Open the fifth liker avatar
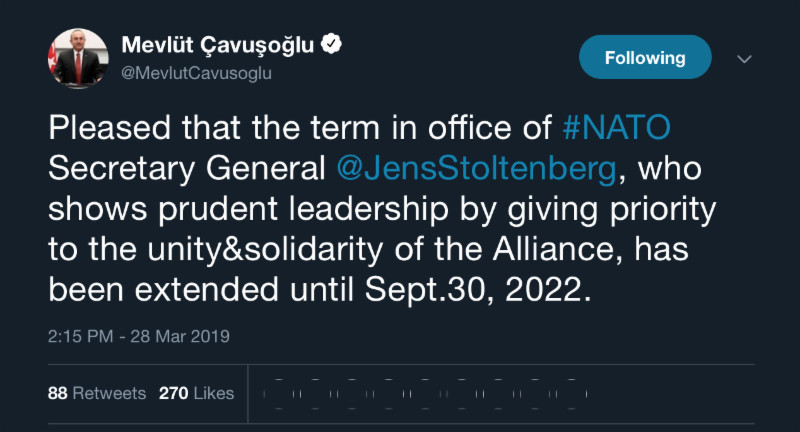The height and width of the screenshot is (432, 800). coord(424,393)
